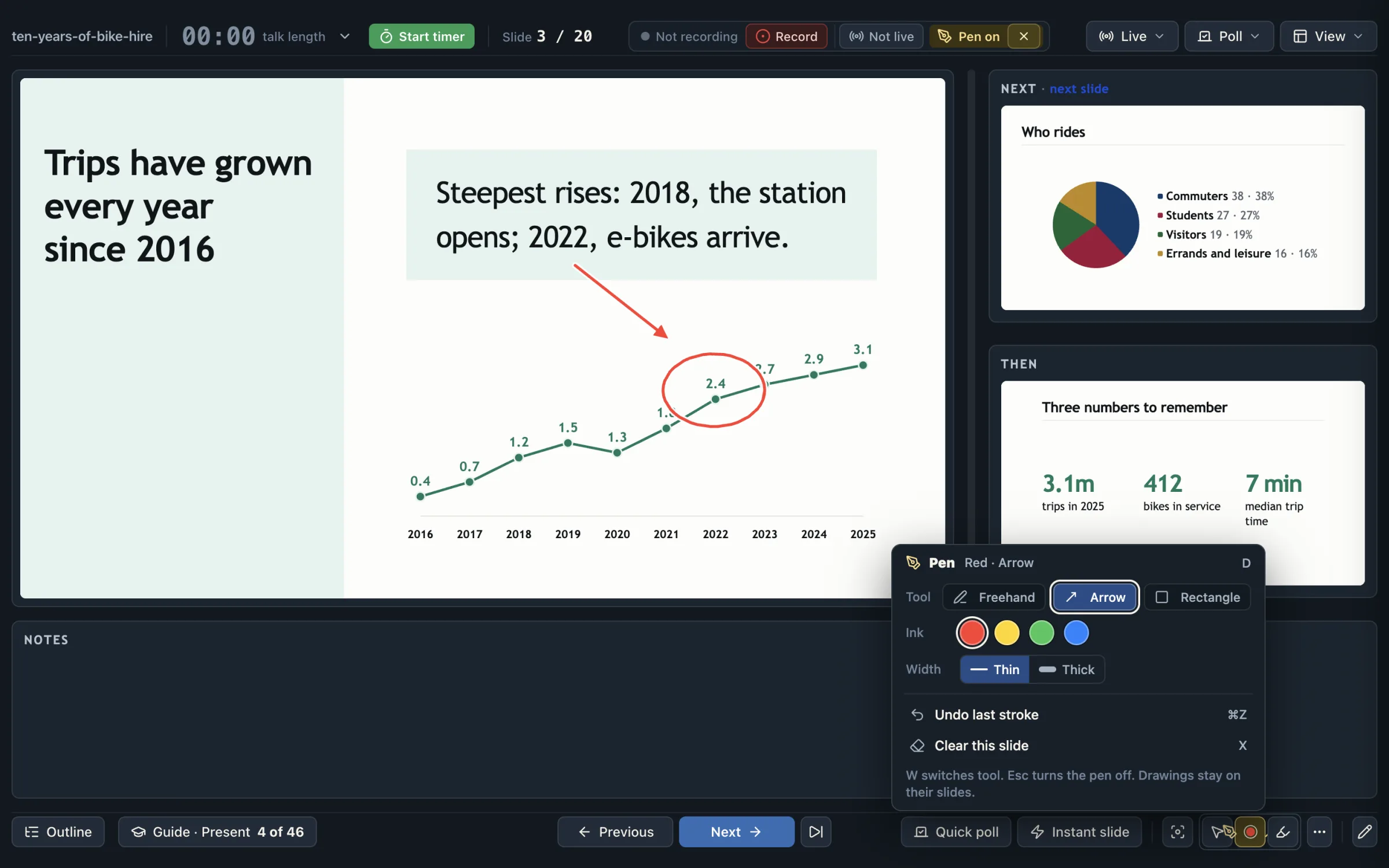Viewport: 1389px width, 868px height.
Task: Select the Freehand pen tool
Action: (x=994, y=597)
